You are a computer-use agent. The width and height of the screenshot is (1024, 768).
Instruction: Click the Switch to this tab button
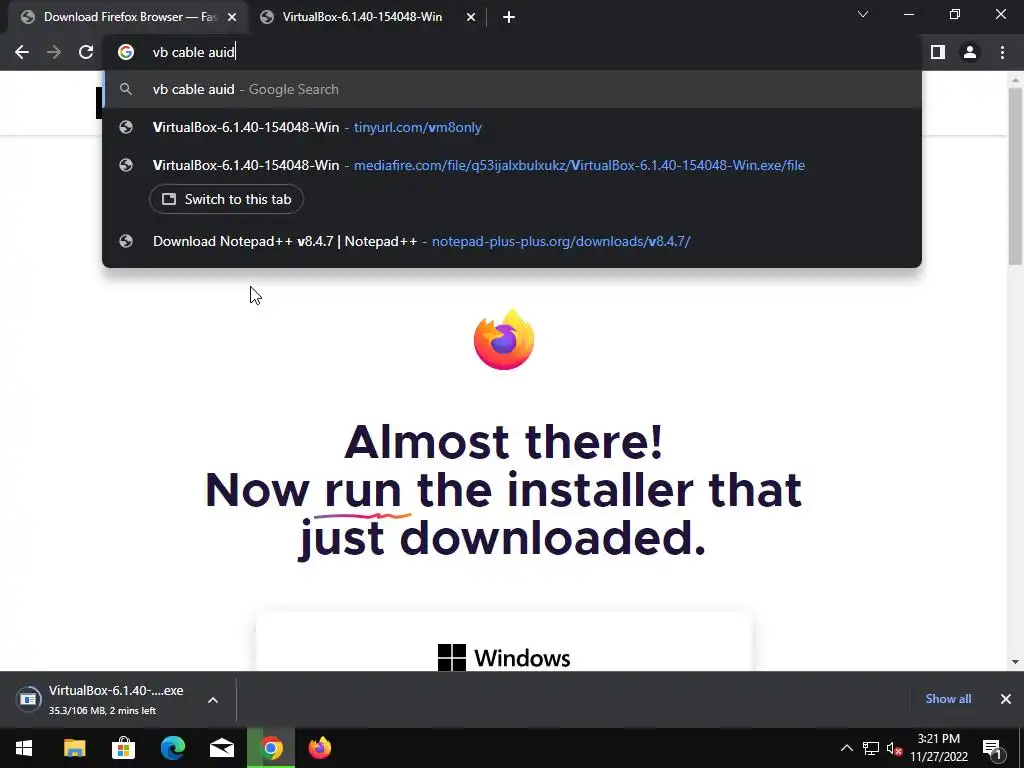(227, 199)
